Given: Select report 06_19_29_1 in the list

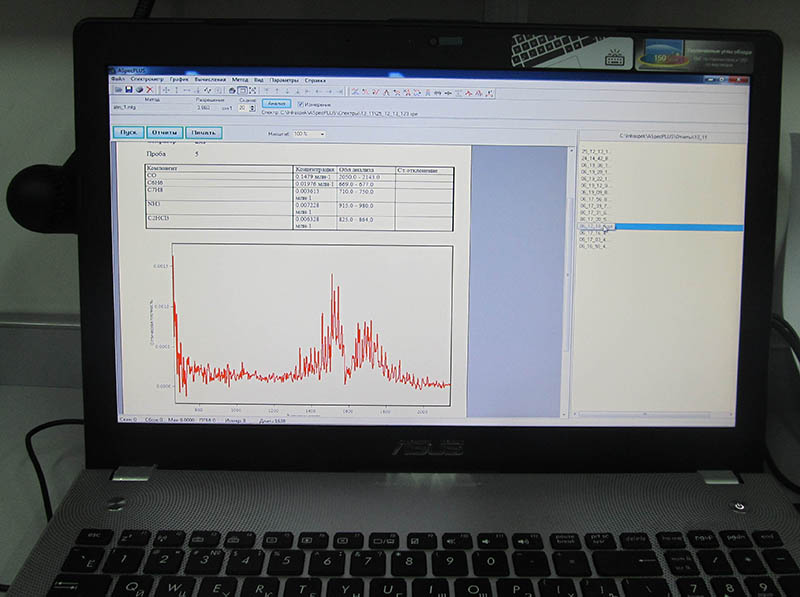Looking at the screenshot, I should pyautogui.click(x=594, y=172).
